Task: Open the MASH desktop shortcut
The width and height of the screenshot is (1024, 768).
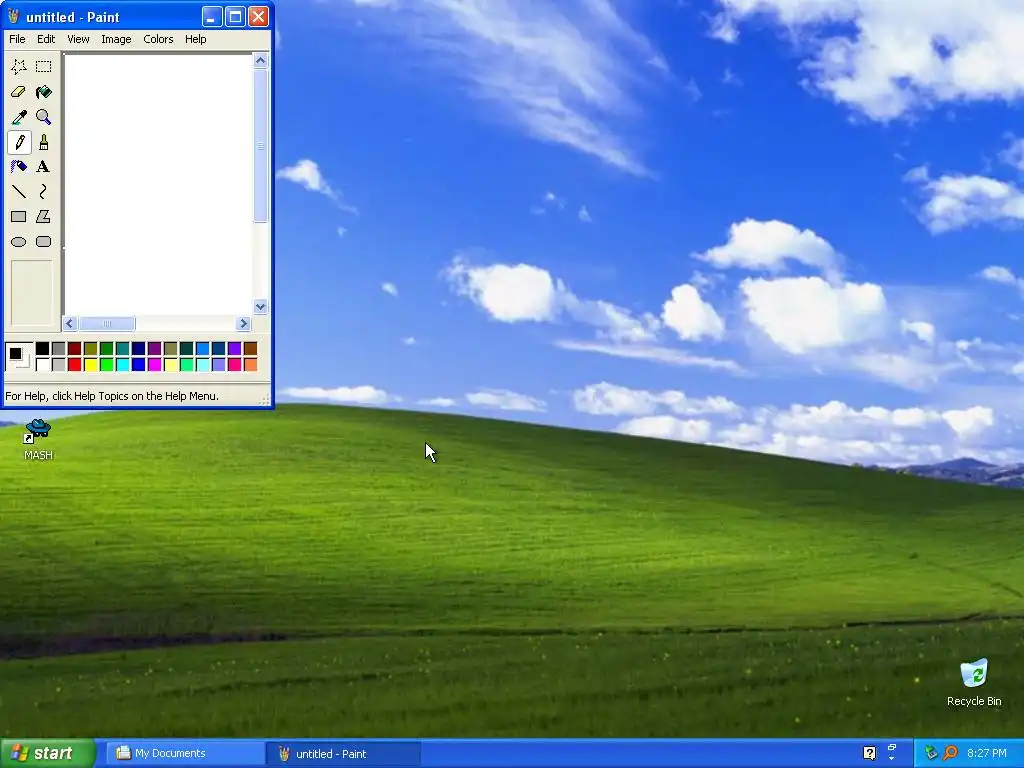Action: pyautogui.click(x=38, y=440)
